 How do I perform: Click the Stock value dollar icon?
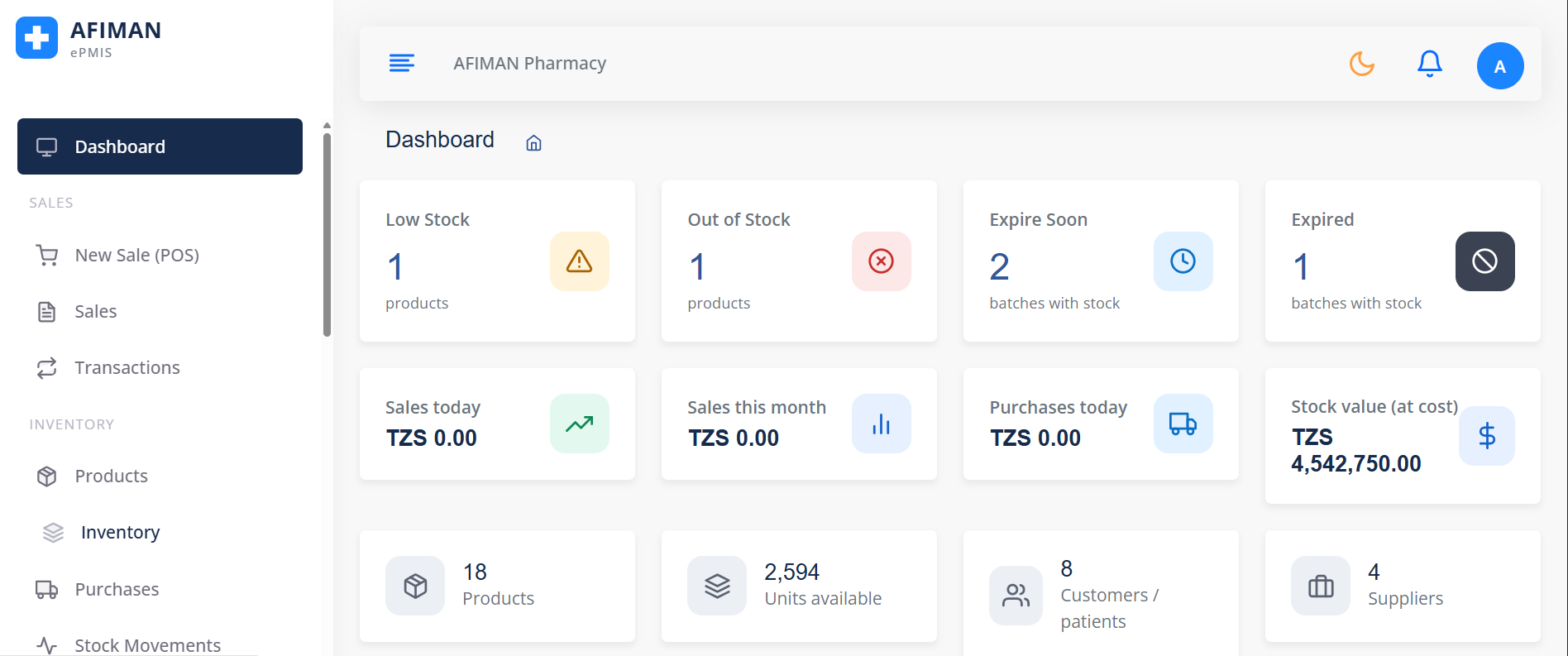point(1487,436)
